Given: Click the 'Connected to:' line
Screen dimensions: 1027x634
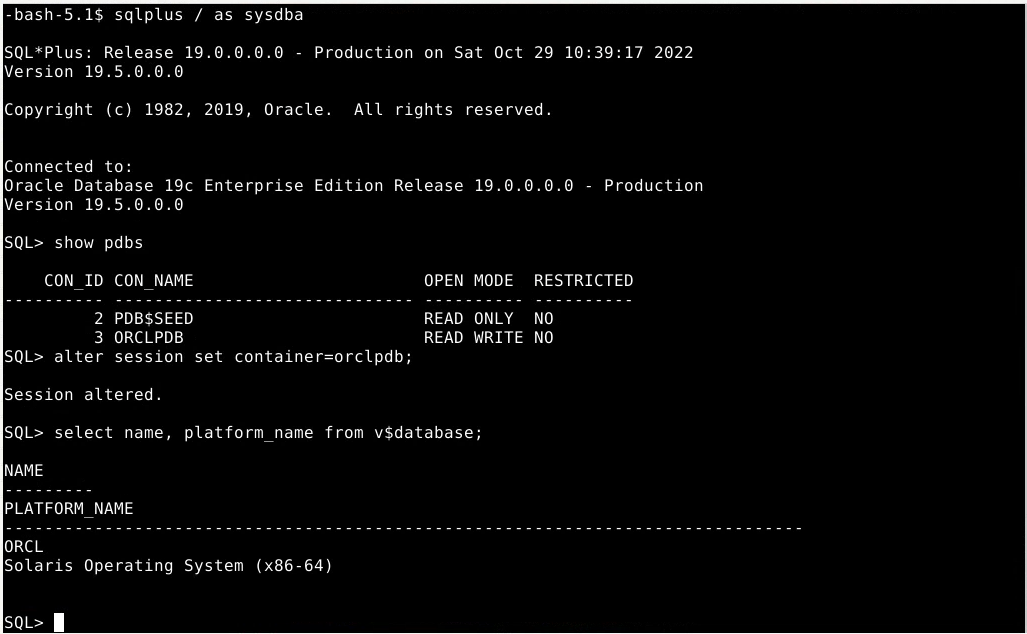Looking at the screenshot, I should click(x=68, y=167).
